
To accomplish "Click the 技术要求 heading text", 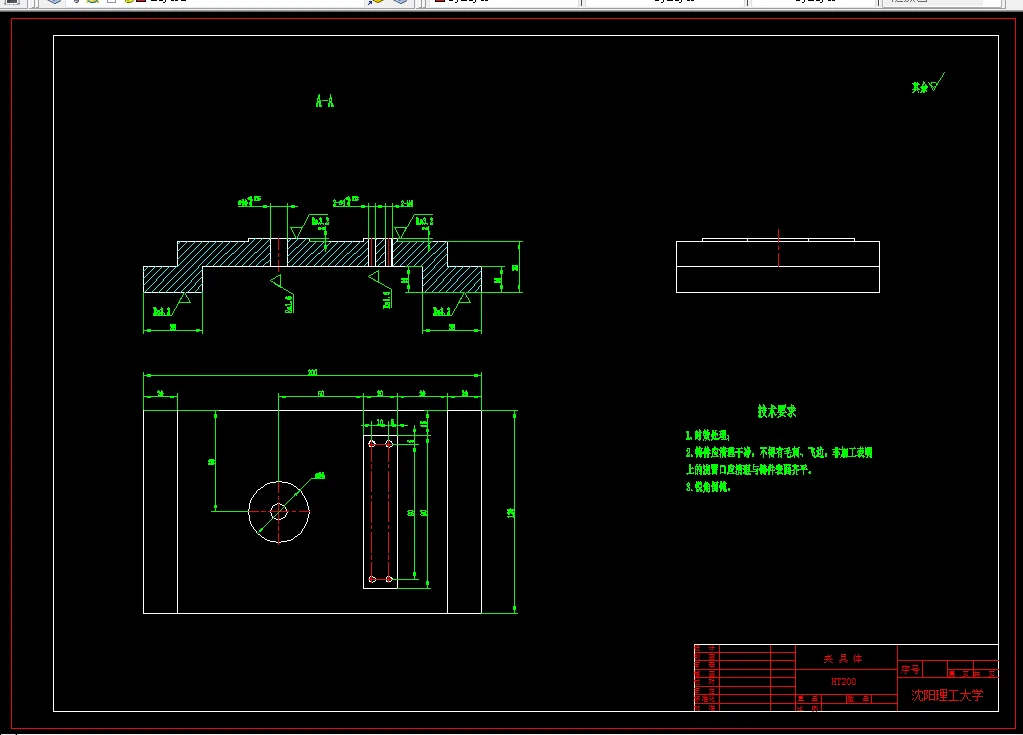I will click(x=776, y=412).
